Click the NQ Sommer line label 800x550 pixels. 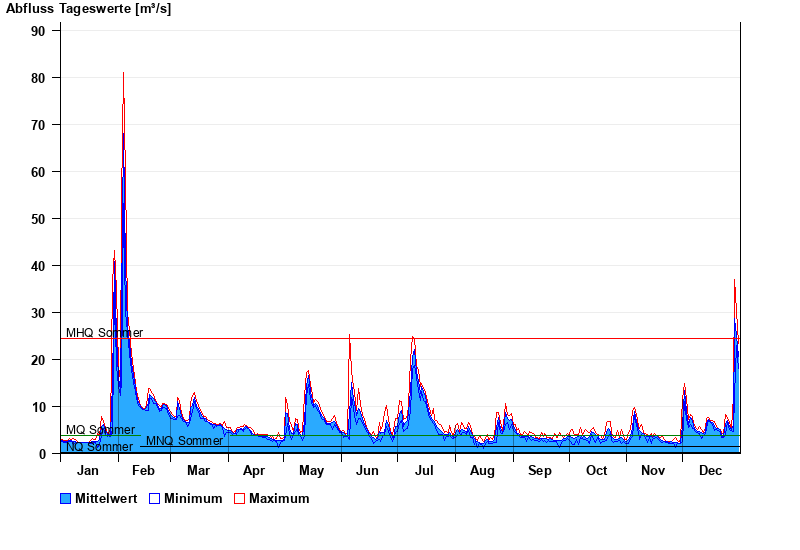point(99,447)
